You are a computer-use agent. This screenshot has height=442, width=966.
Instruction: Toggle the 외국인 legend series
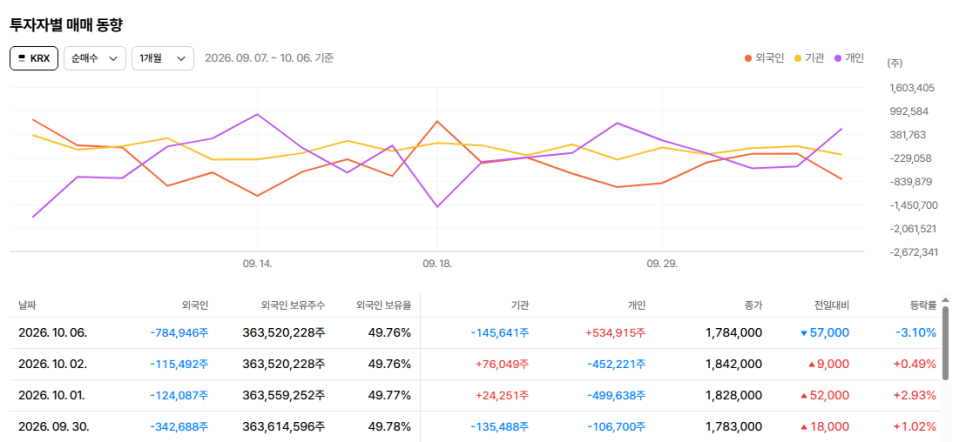[x=764, y=59]
